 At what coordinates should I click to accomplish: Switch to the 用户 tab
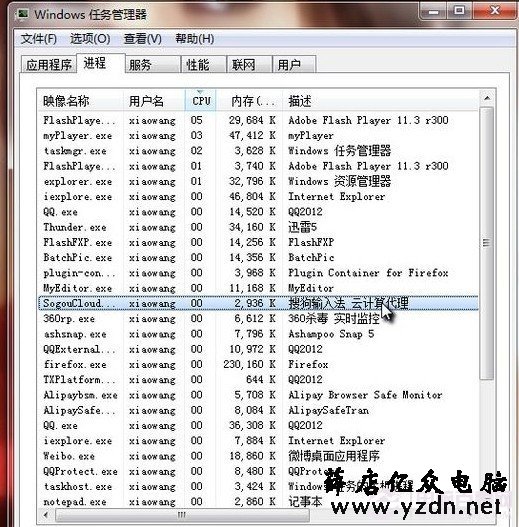pos(294,65)
